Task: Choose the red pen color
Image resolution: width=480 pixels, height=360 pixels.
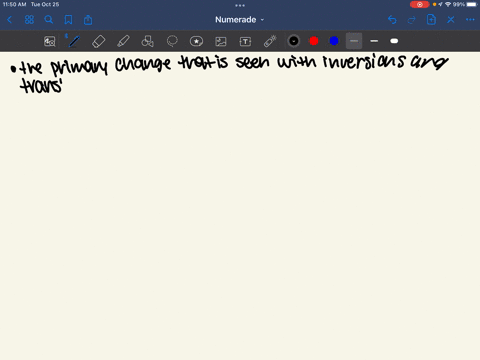Action: click(x=314, y=41)
